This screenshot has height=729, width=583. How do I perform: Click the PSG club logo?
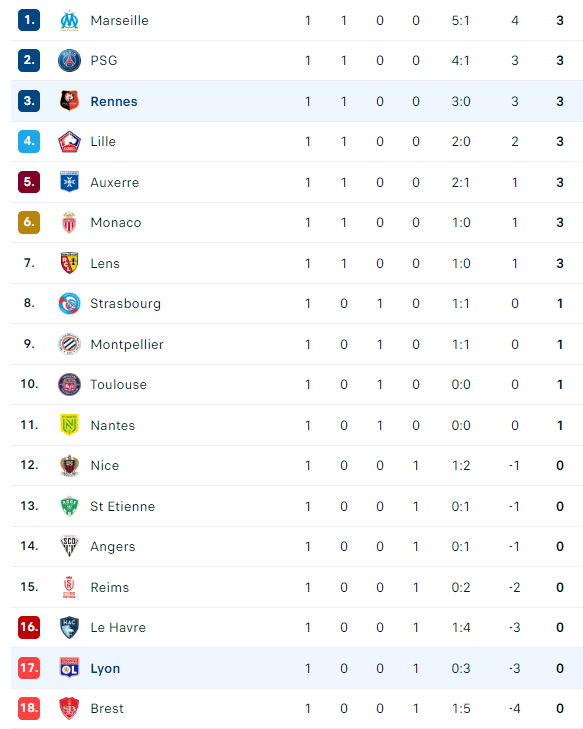pyautogui.click(x=69, y=60)
